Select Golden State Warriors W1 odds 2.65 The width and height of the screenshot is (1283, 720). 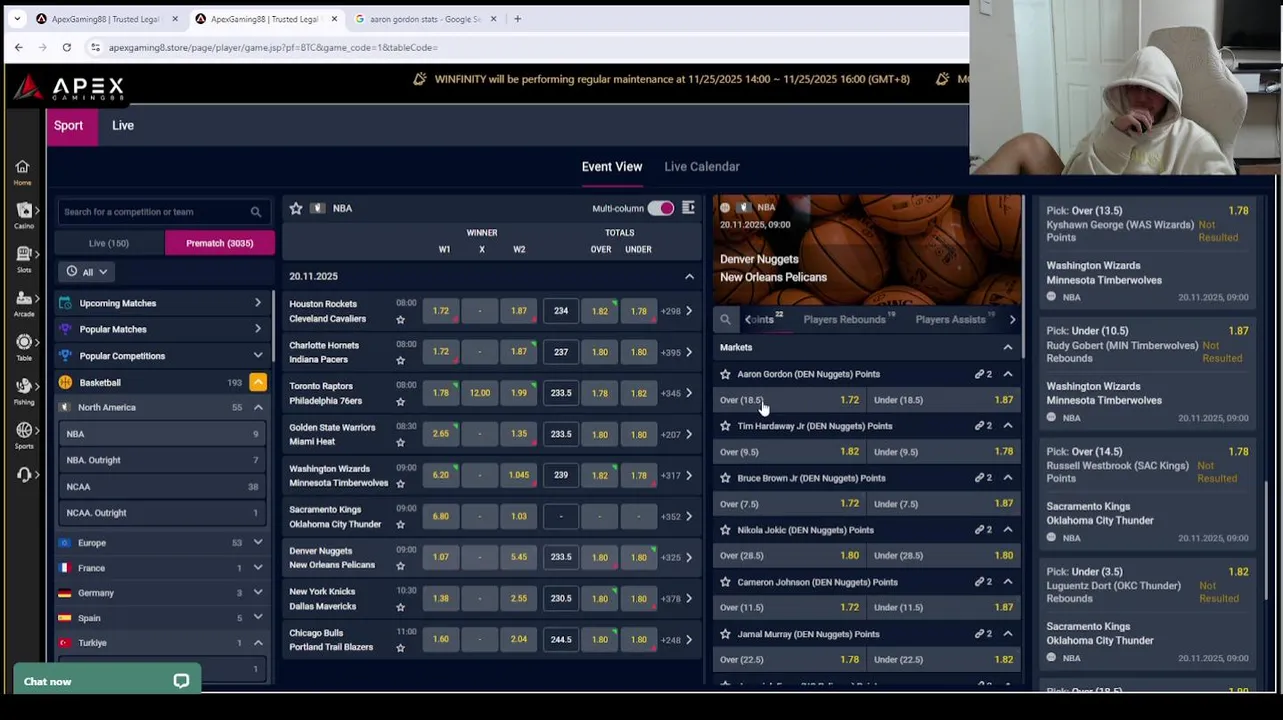coord(441,434)
